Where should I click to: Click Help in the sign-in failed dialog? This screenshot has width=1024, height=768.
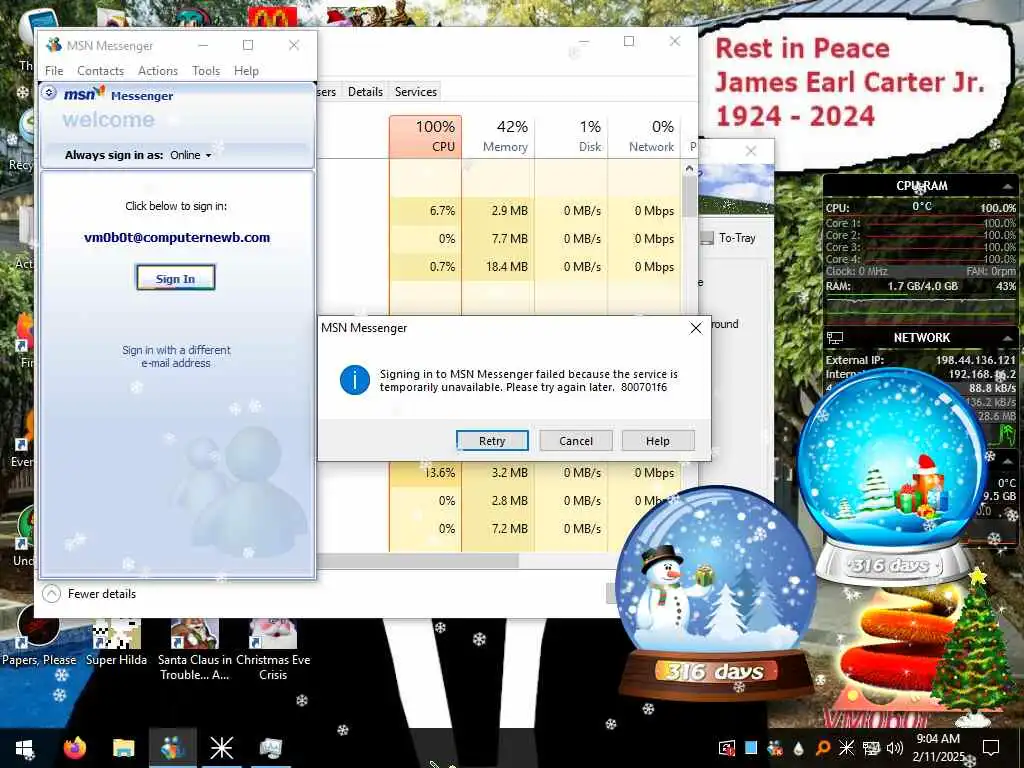[x=658, y=441]
